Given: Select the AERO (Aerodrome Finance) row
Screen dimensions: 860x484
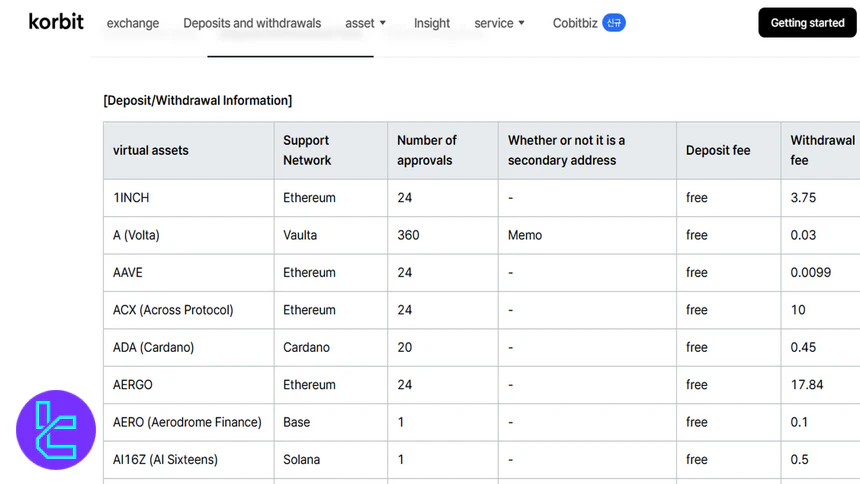Looking at the screenshot, I should pyautogui.click(x=187, y=423).
